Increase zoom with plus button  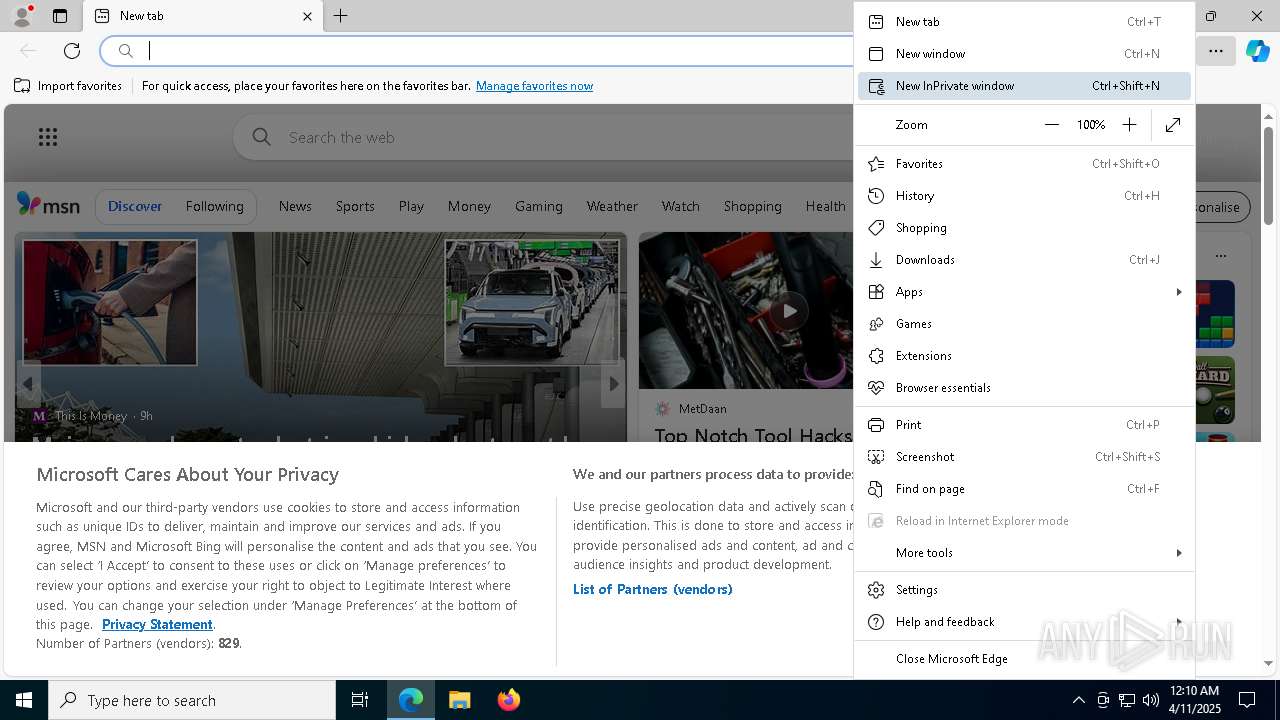(x=1129, y=125)
